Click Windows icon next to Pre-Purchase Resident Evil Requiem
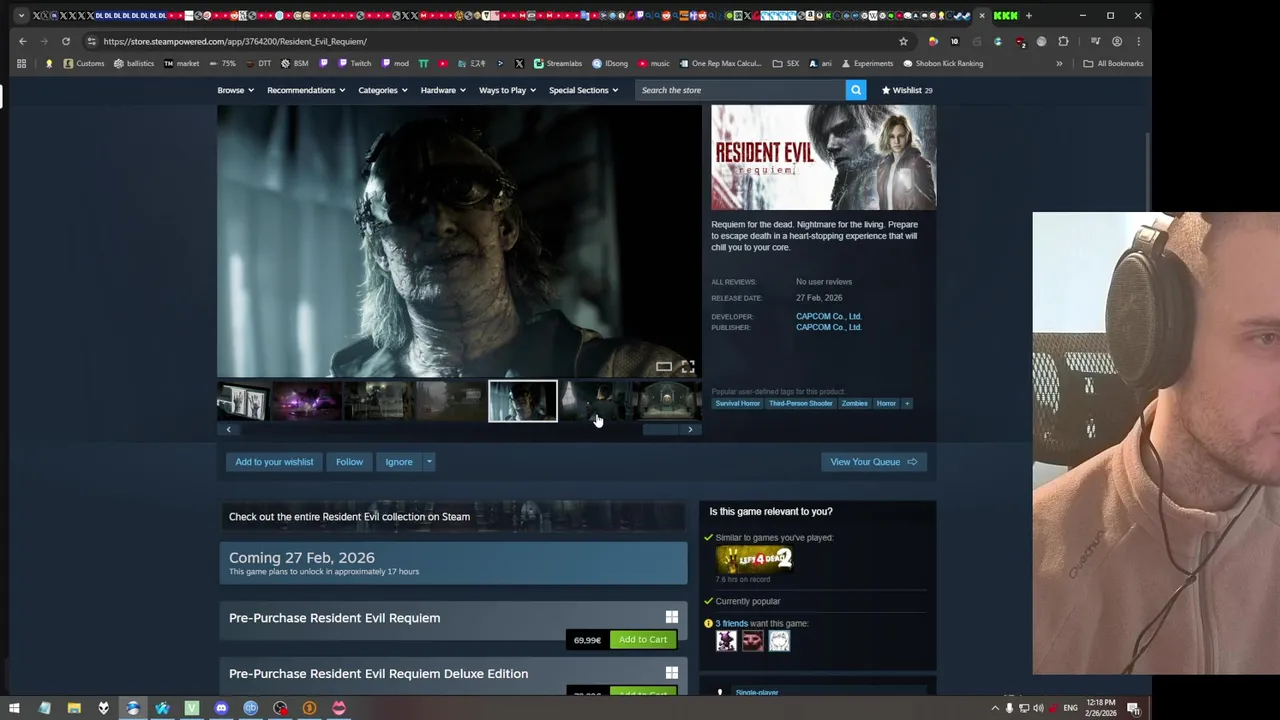Screen dimensions: 1280x720 (672, 618)
